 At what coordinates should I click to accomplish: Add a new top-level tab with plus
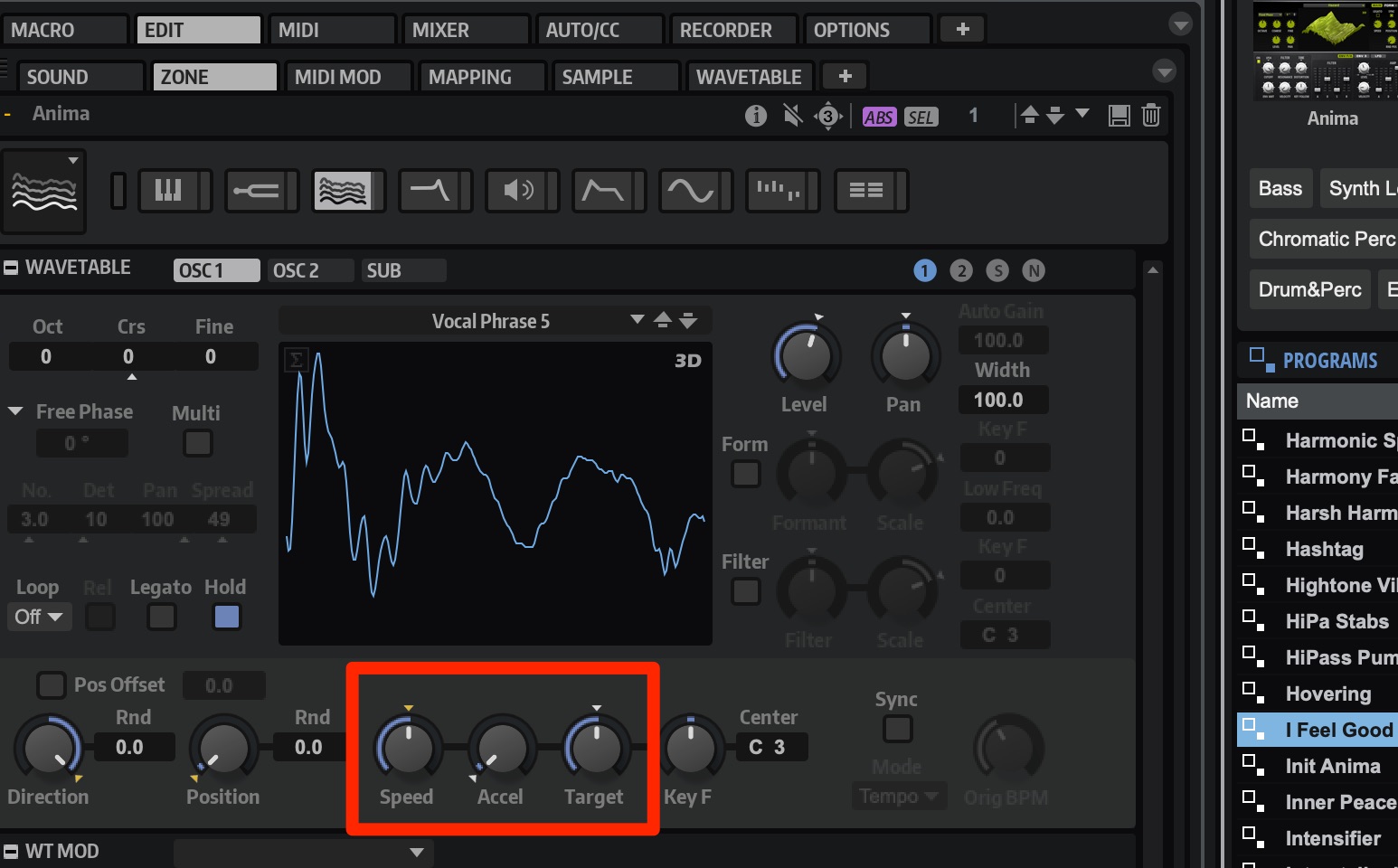pos(962,30)
